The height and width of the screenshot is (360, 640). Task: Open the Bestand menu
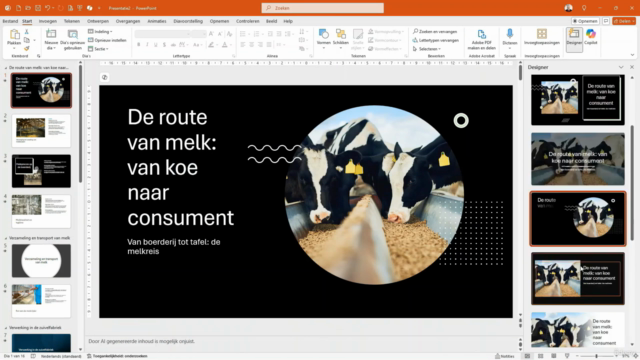[x=10, y=21]
